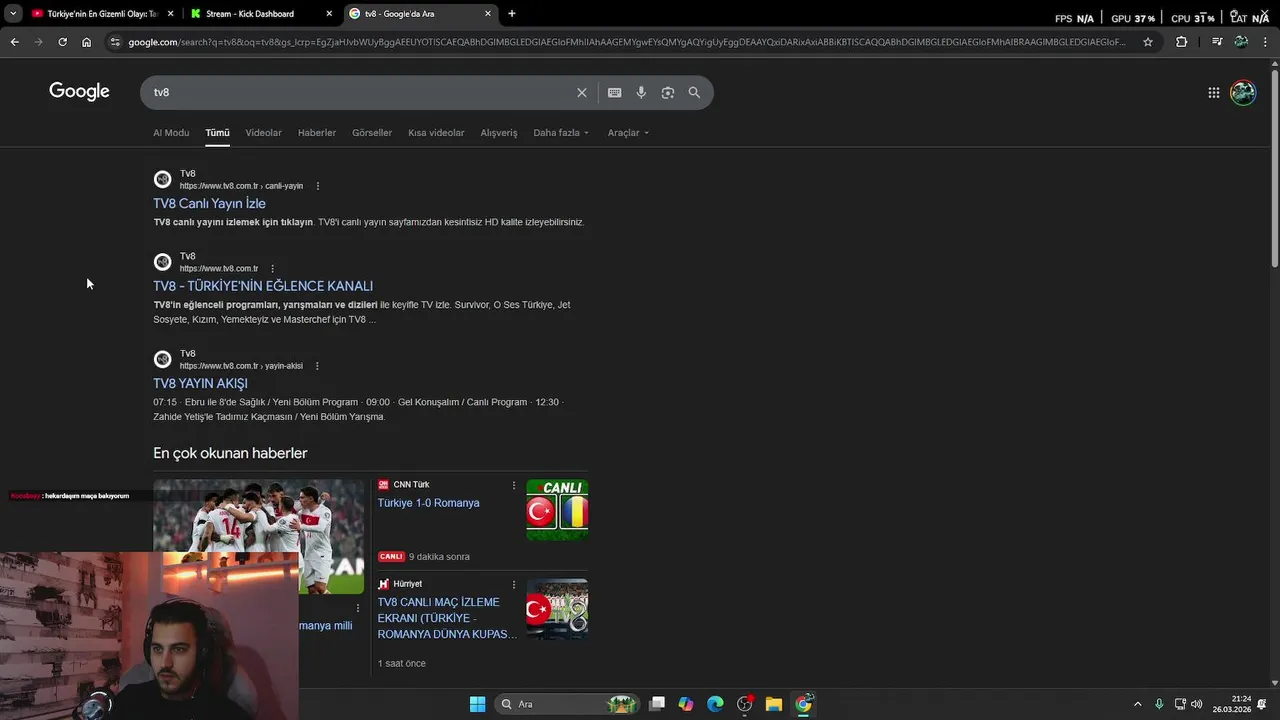The image size is (1280, 720).
Task: Close the Kick Dashboard tab
Action: [329, 14]
